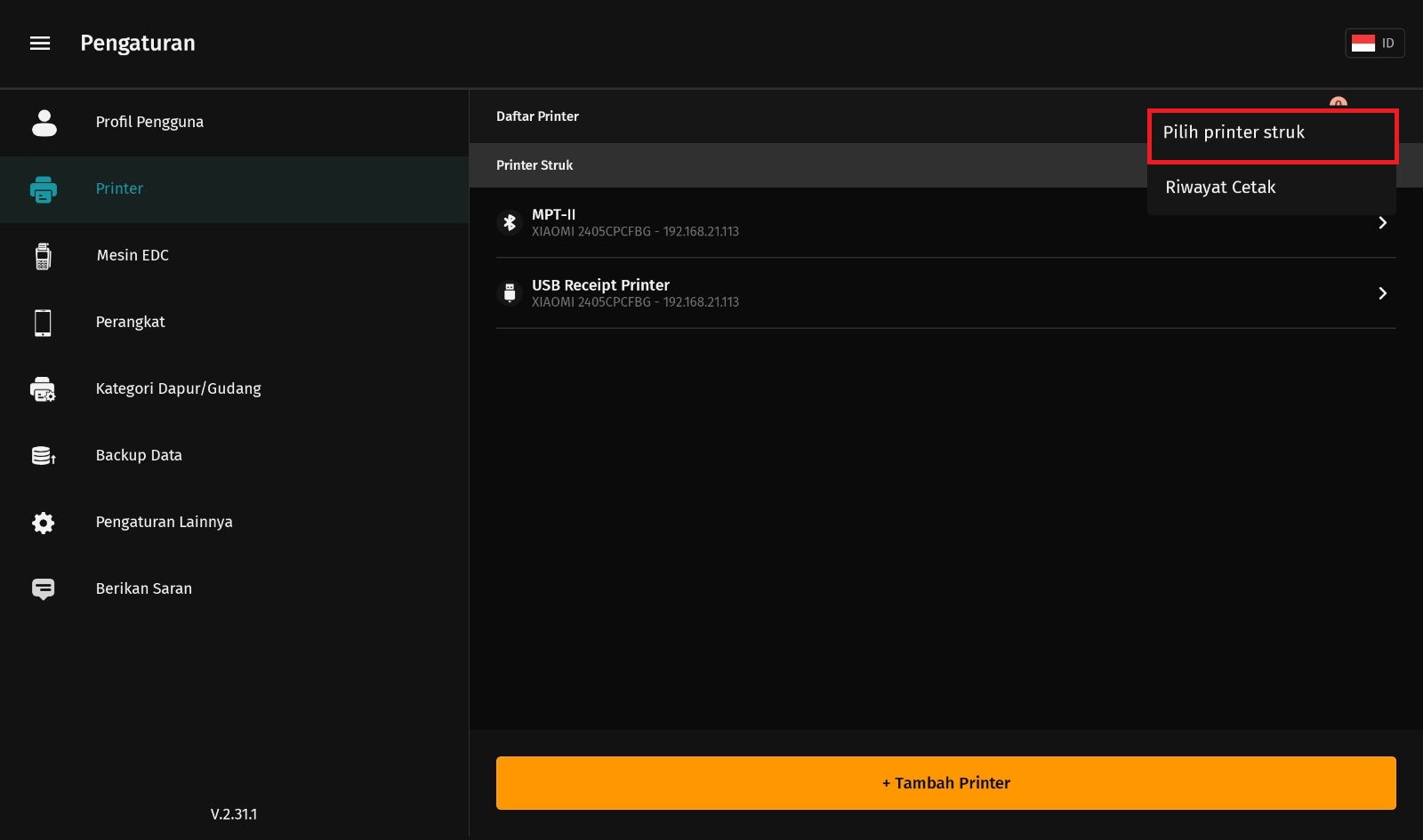Go to Backup Data section
Viewport: 1423px width, 840px height.
coord(139,455)
